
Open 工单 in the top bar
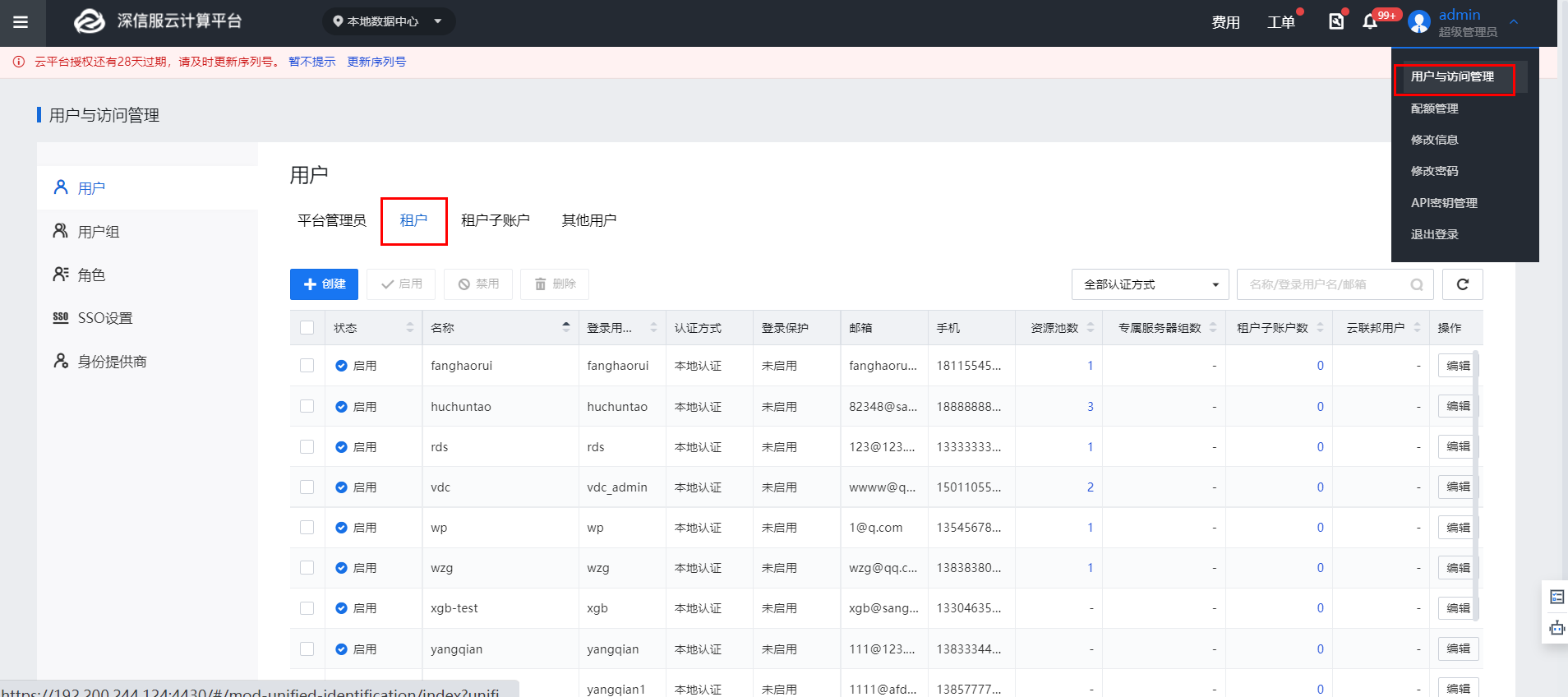[1281, 22]
